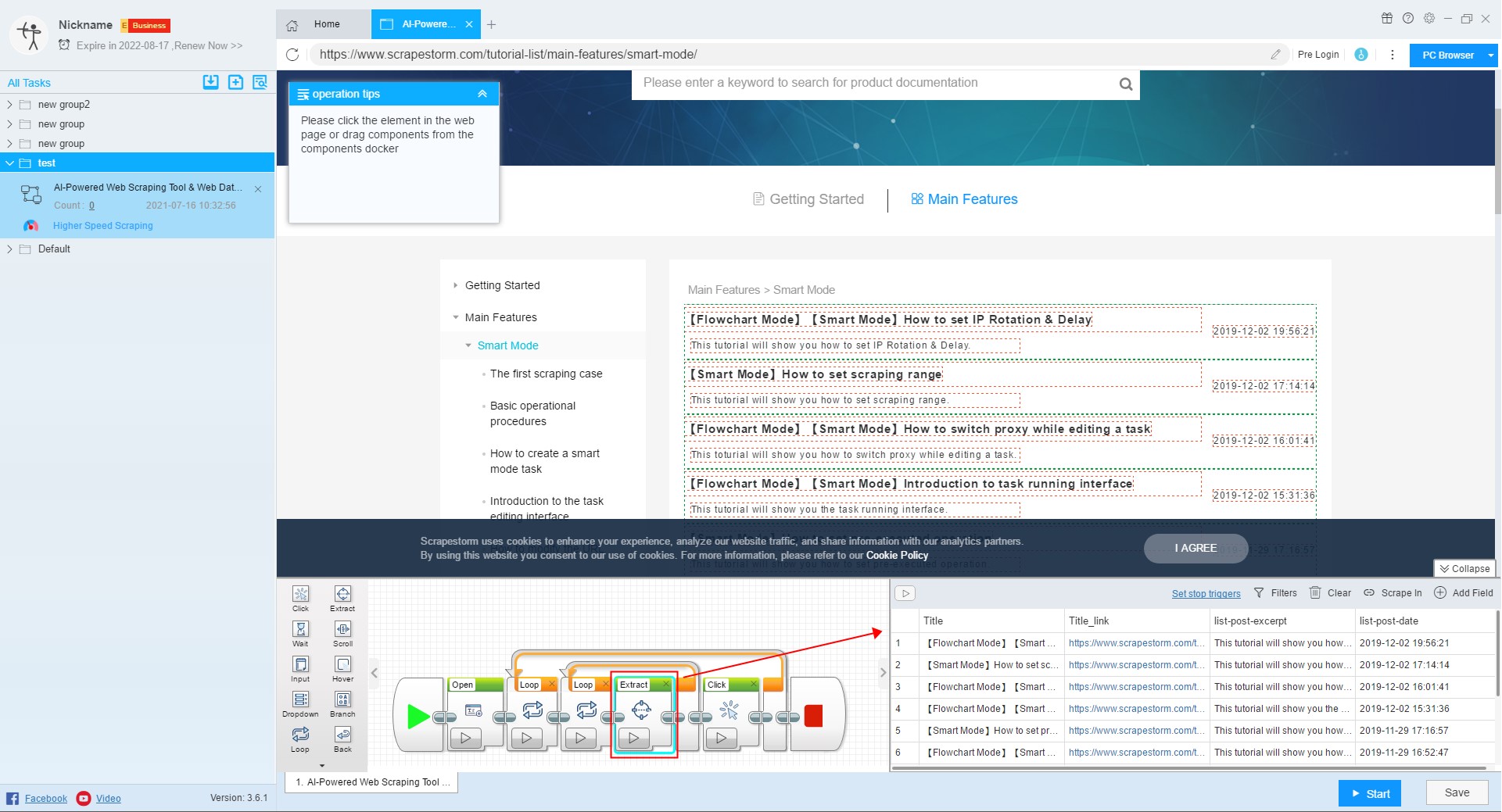The width and height of the screenshot is (1502, 812).
Task: Expand the new group2 folder
Action: point(9,105)
